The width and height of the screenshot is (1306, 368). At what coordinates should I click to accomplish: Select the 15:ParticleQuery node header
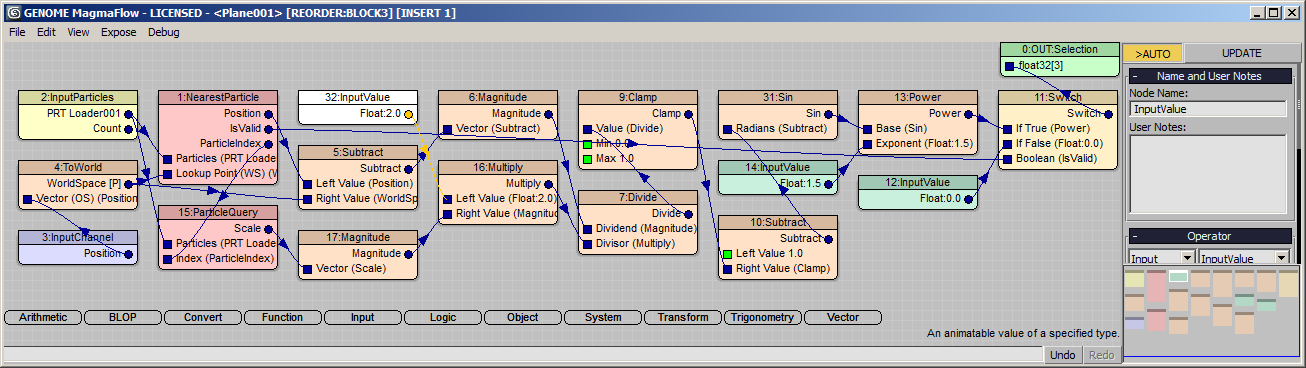(218, 213)
